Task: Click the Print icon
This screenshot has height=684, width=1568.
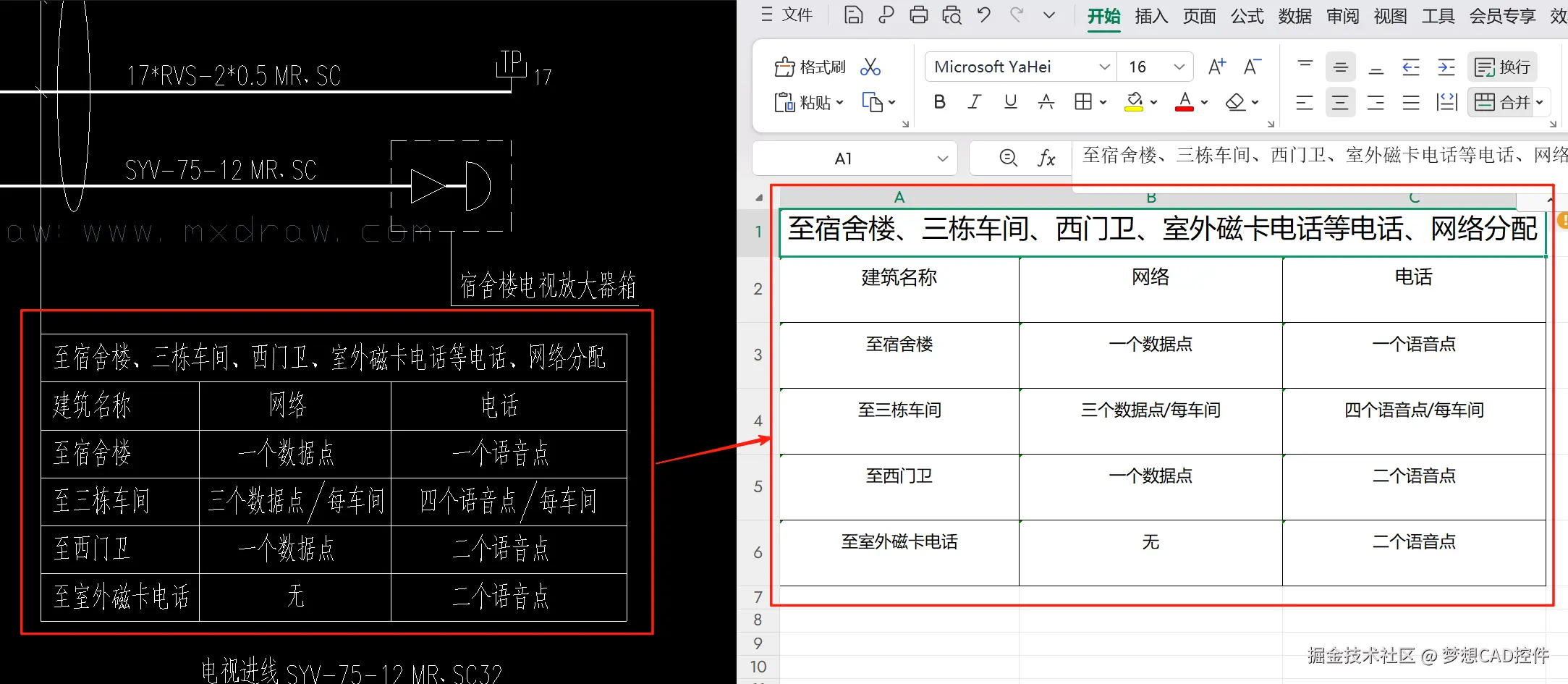Action: pyautogui.click(x=918, y=15)
